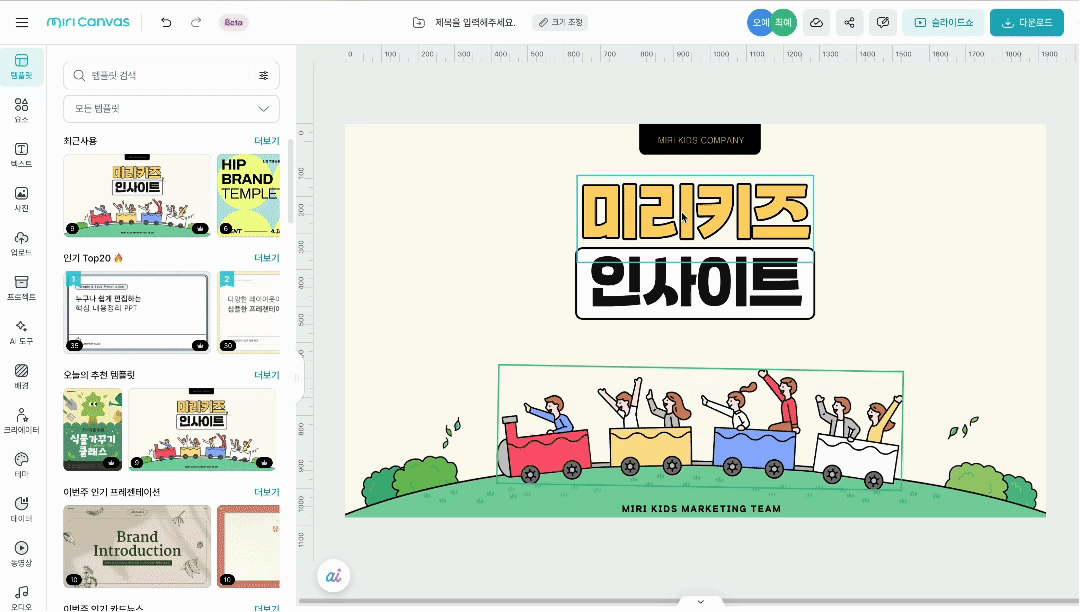Open the 오디오 audio sidebar icon
This screenshot has height=612, width=1080.
click(x=22, y=598)
